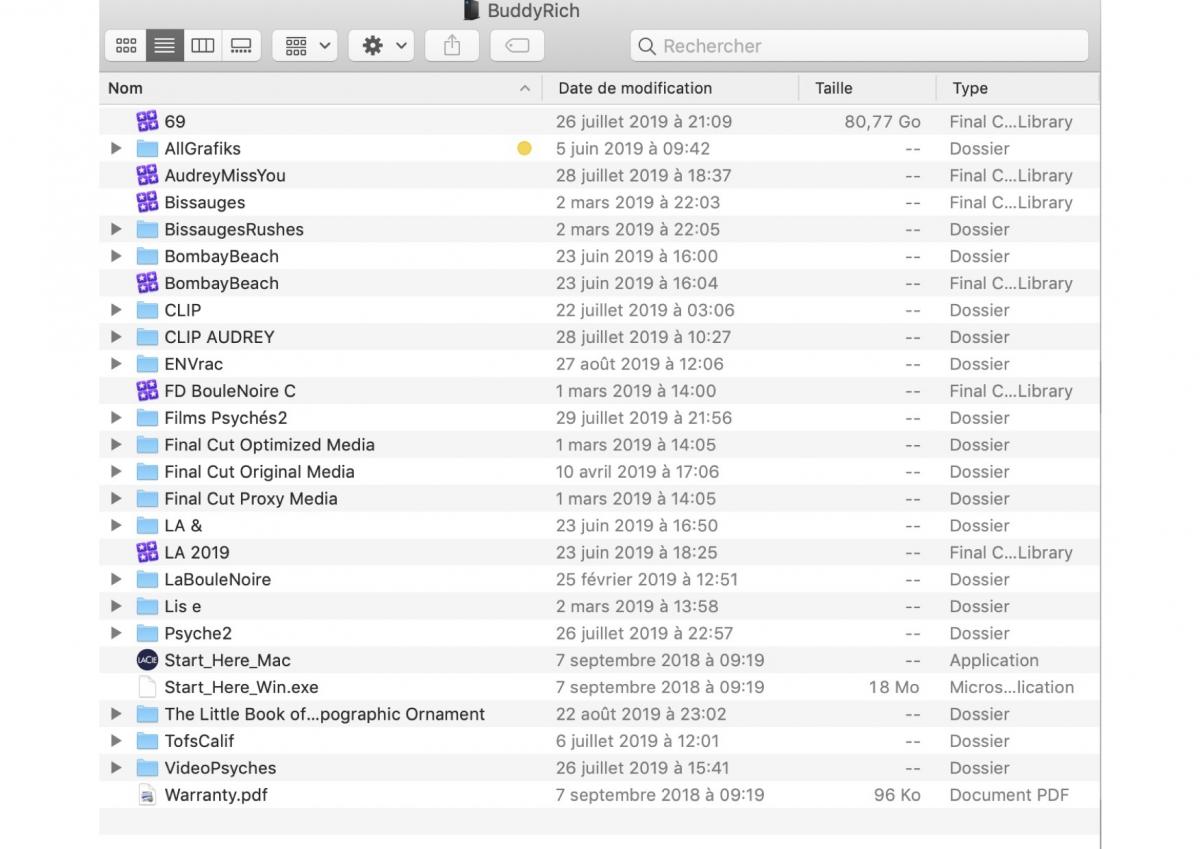Select the 'AudreyMissYou' file name
Screen dimensions: 1200x849
(225, 175)
